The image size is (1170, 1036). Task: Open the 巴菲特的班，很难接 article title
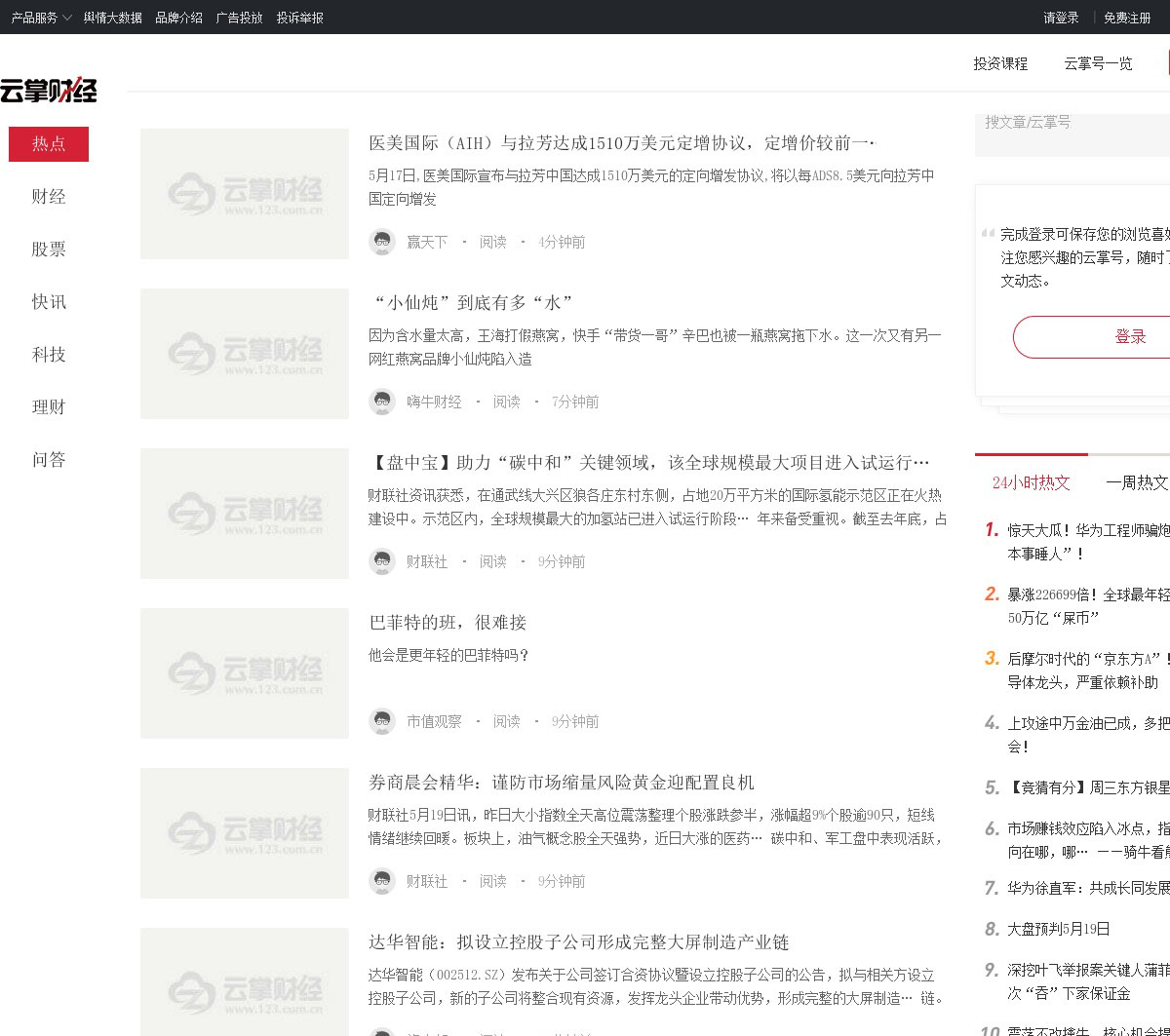(448, 623)
